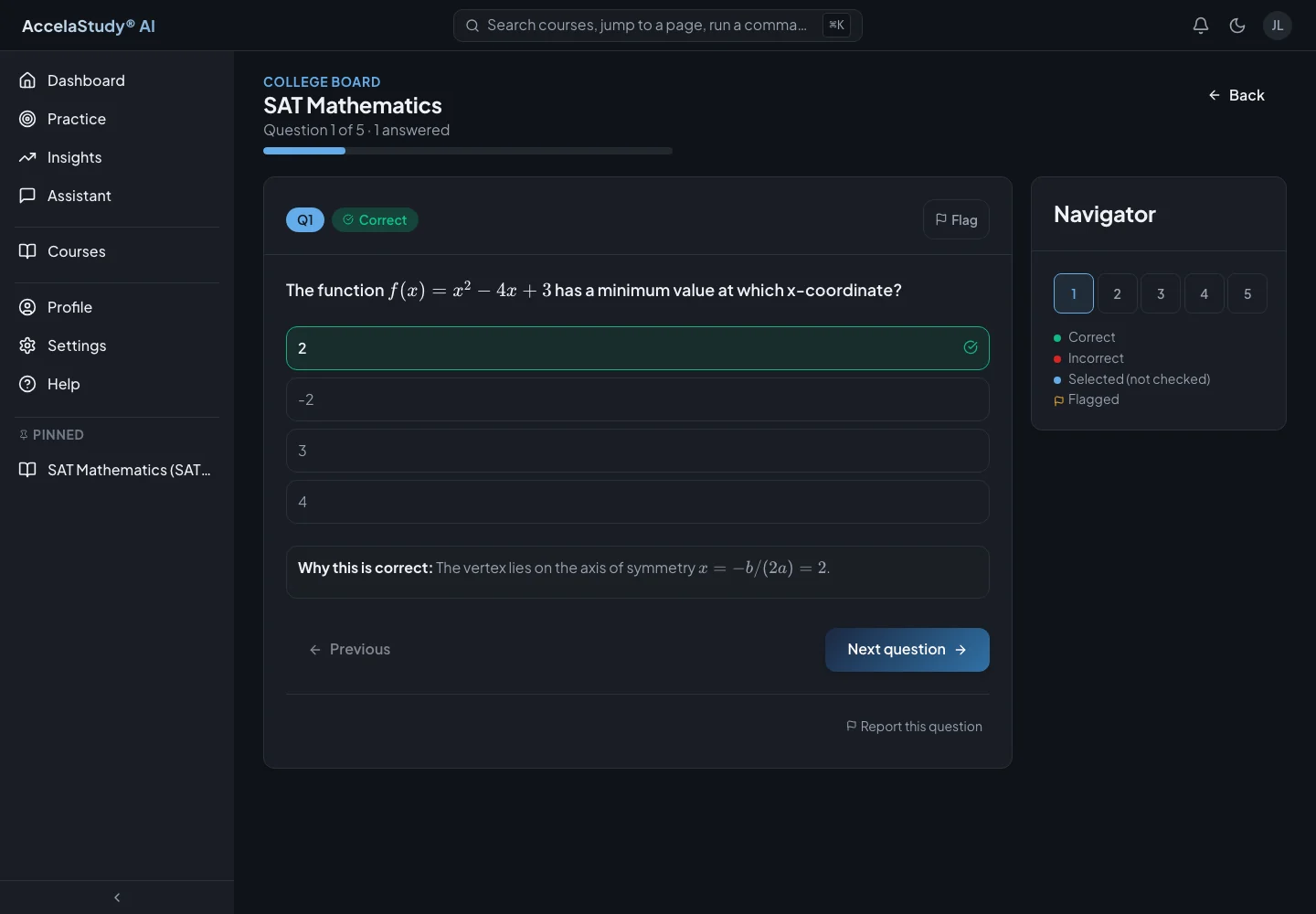Flag this question

(x=956, y=219)
